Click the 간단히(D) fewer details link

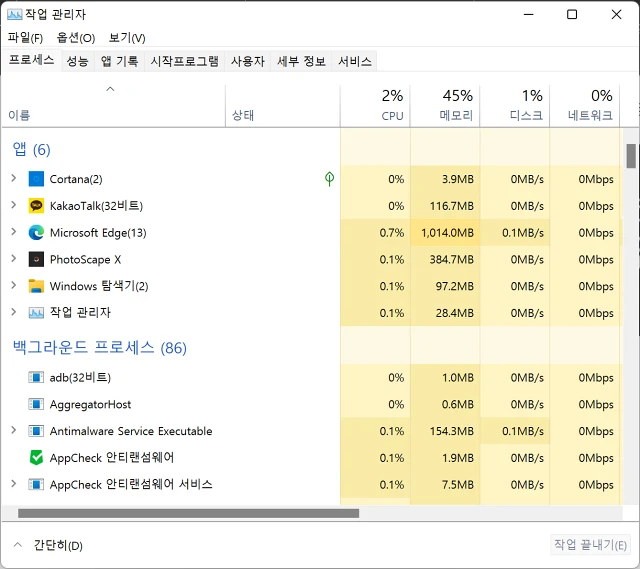58,545
